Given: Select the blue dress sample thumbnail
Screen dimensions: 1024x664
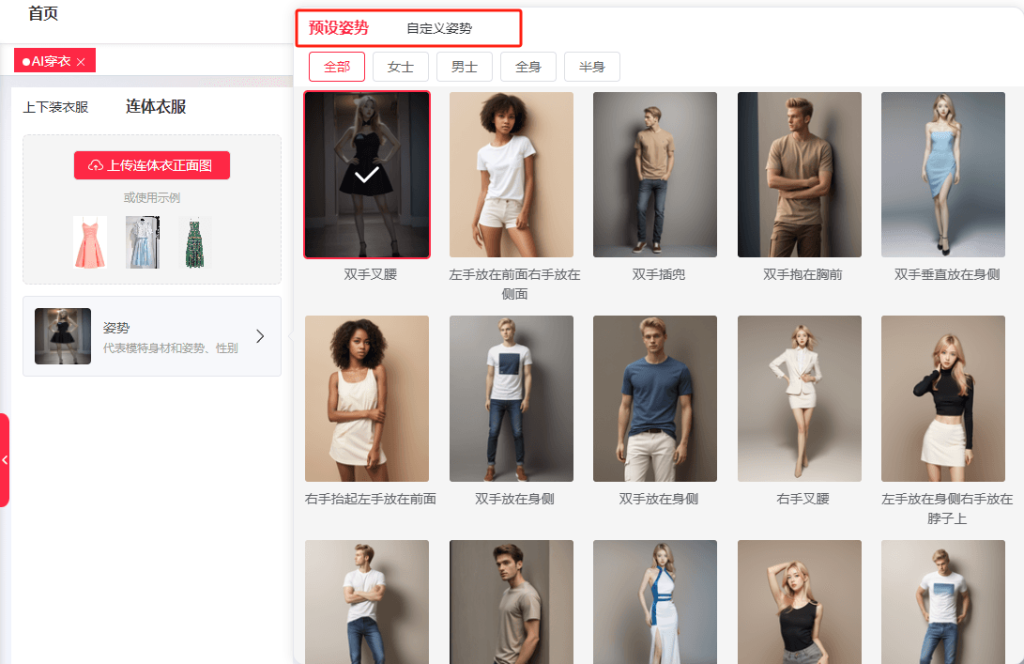Looking at the screenshot, I should [x=142, y=242].
